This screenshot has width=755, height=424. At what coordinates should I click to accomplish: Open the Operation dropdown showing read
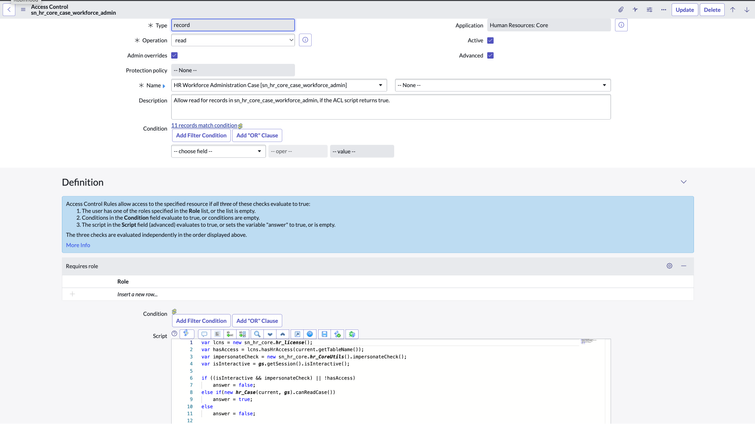click(233, 40)
